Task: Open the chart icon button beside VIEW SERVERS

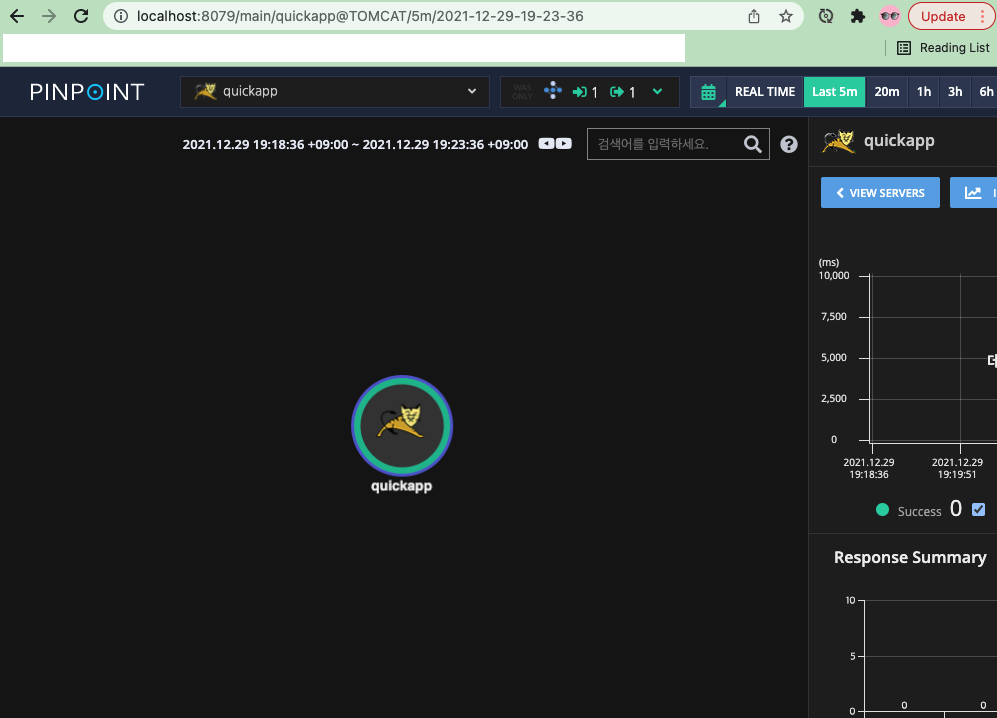Action: tap(973, 193)
